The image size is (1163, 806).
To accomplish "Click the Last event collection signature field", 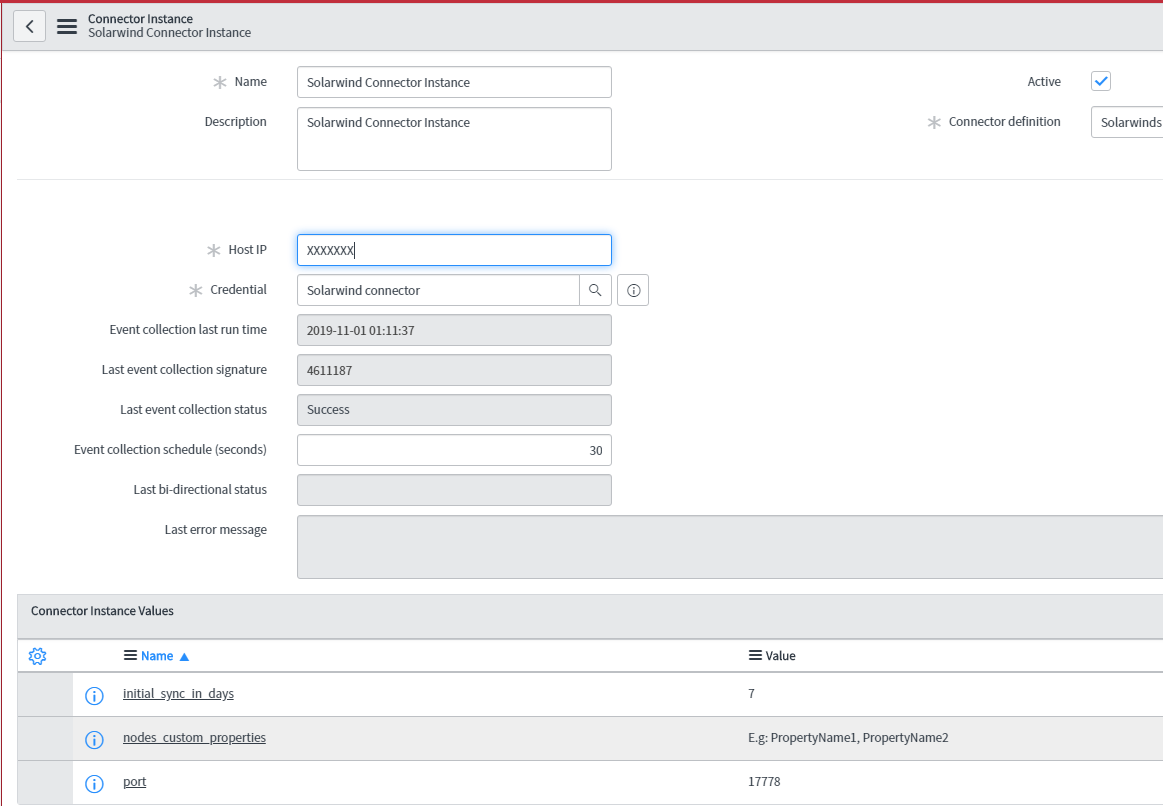I will [x=454, y=370].
